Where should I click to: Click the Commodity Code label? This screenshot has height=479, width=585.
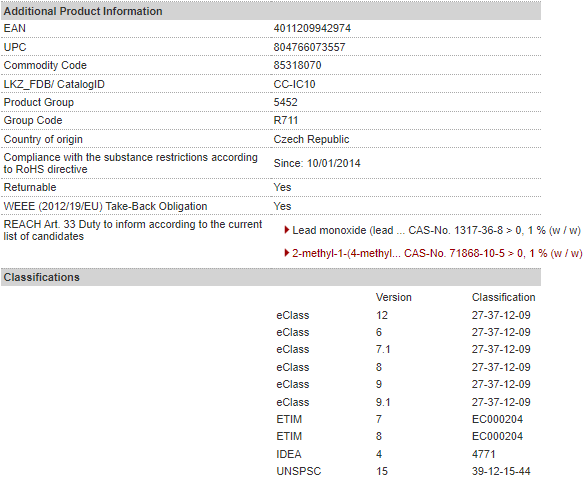45,65
